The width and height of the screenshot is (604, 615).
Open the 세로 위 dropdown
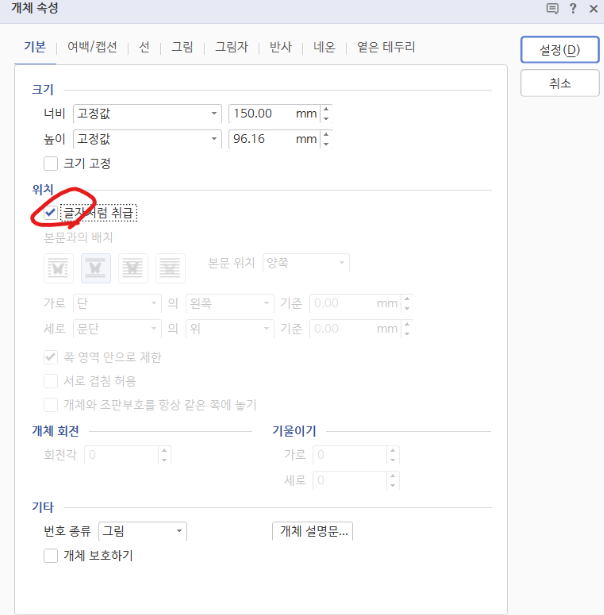[230, 329]
